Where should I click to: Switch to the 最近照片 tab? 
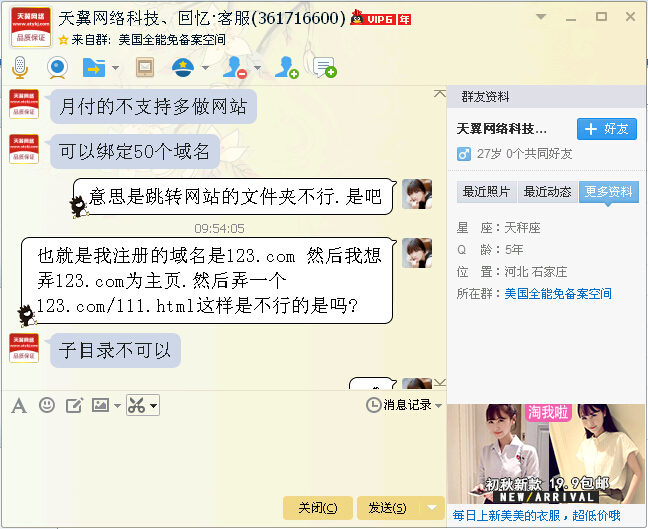486,192
